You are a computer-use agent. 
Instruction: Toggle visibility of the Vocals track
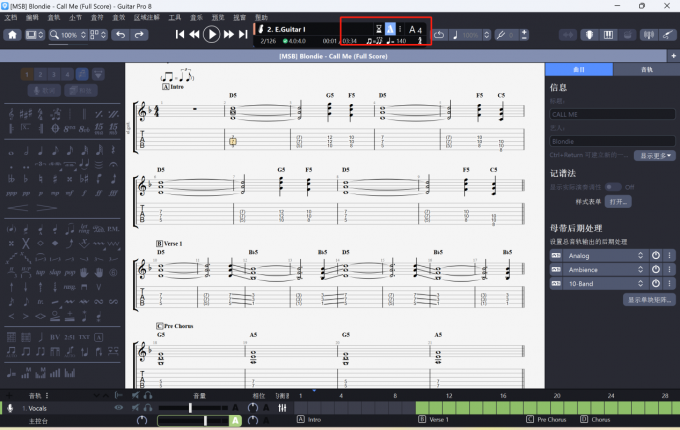tap(119, 408)
